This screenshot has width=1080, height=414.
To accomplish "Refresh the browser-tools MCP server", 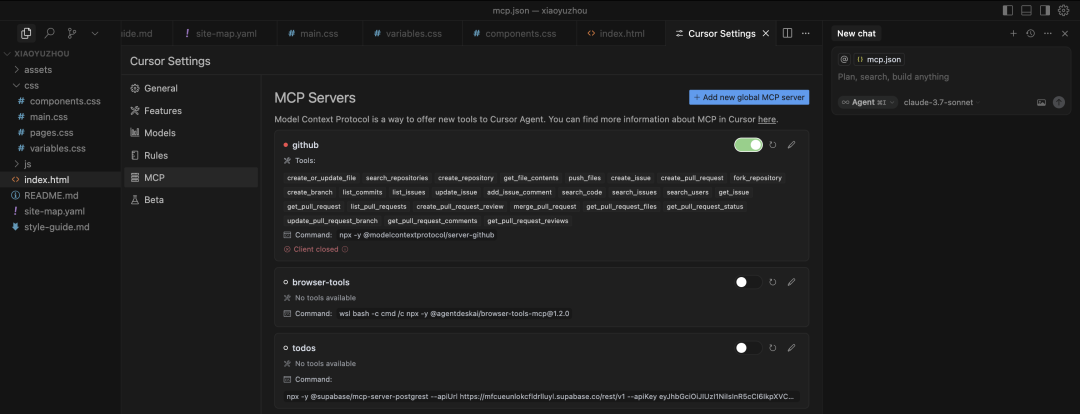I will [x=773, y=282].
